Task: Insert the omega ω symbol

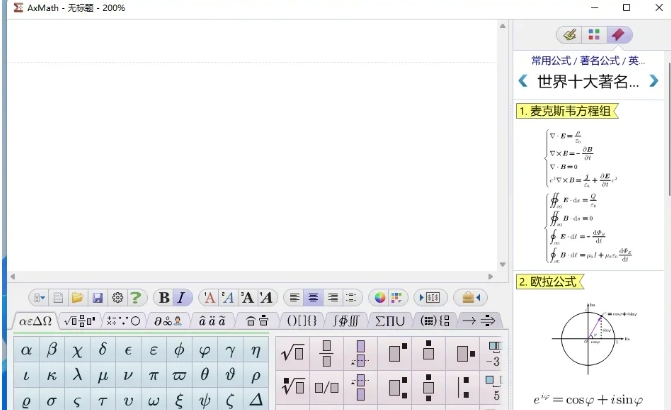Action: 154,401
